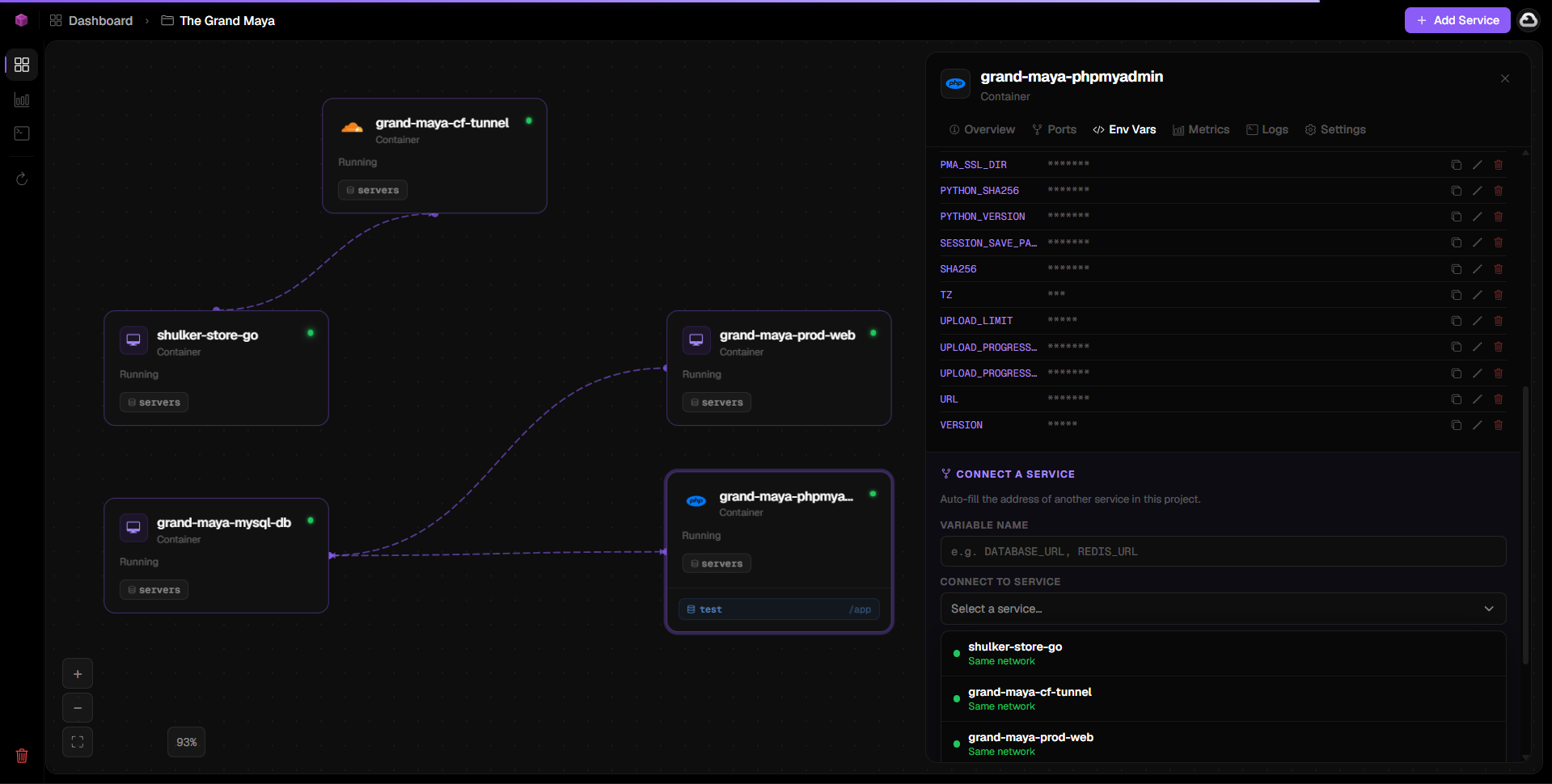Choose shulker-store-go from service list

pyautogui.click(x=1223, y=653)
